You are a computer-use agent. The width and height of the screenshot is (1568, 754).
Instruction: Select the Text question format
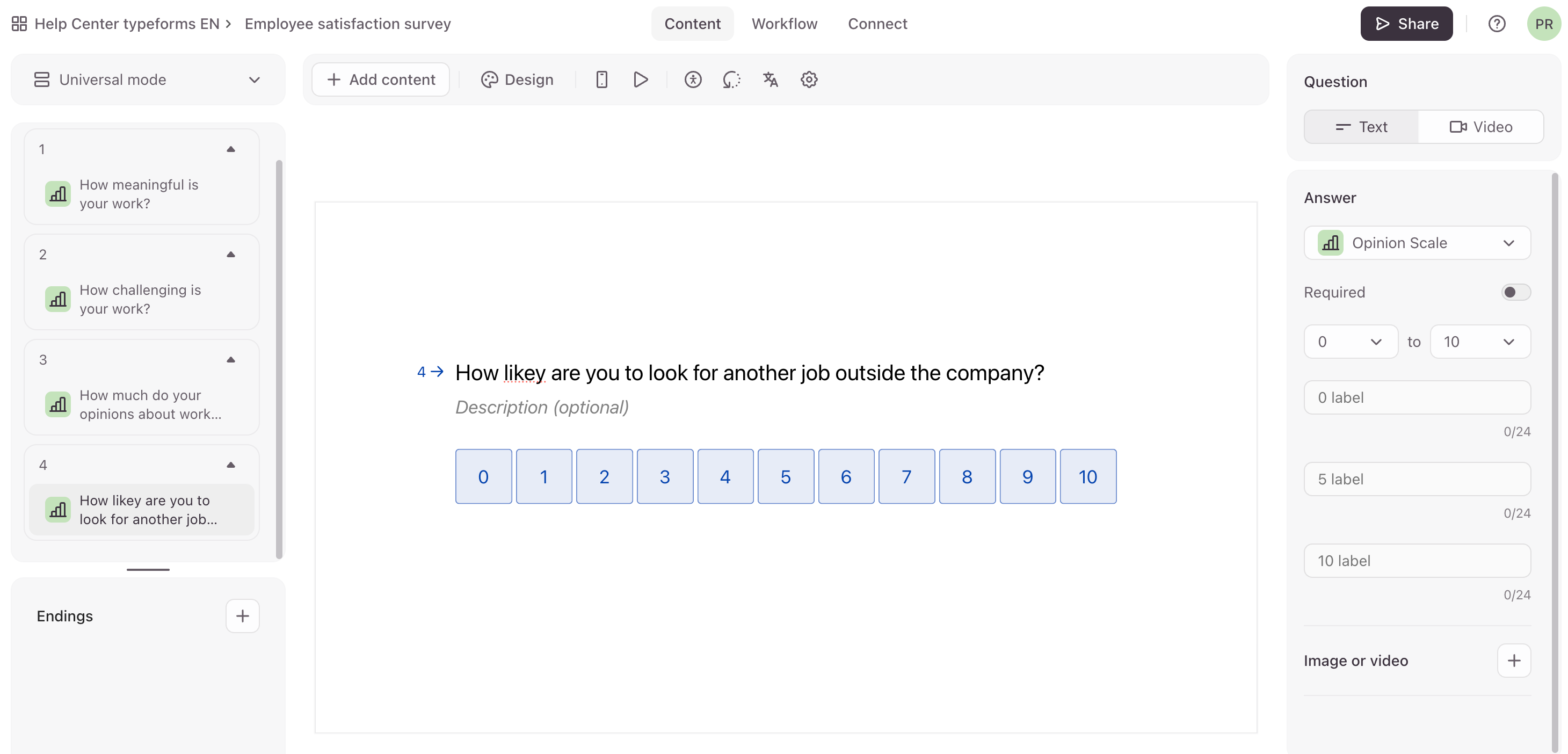(1361, 127)
